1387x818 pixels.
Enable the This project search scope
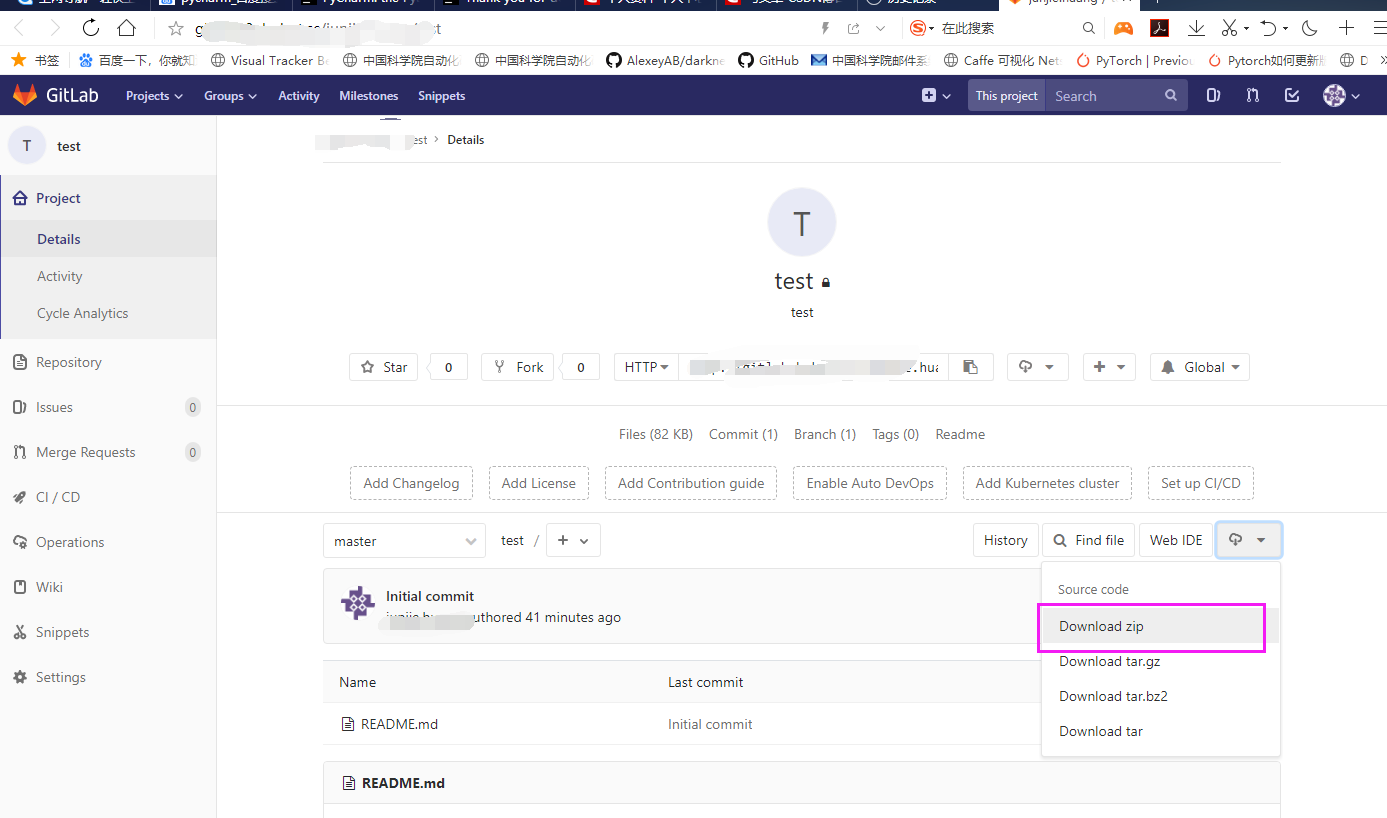1006,95
